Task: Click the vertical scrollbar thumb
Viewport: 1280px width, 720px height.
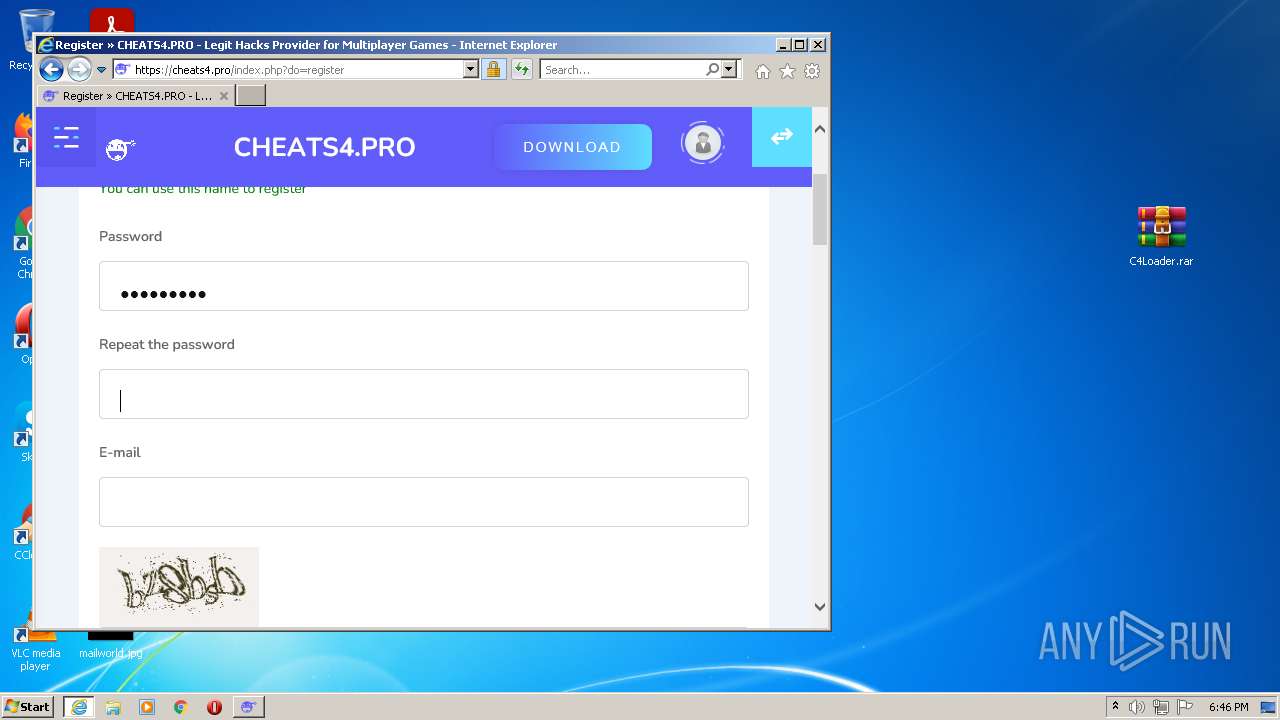Action: click(820, 209)
